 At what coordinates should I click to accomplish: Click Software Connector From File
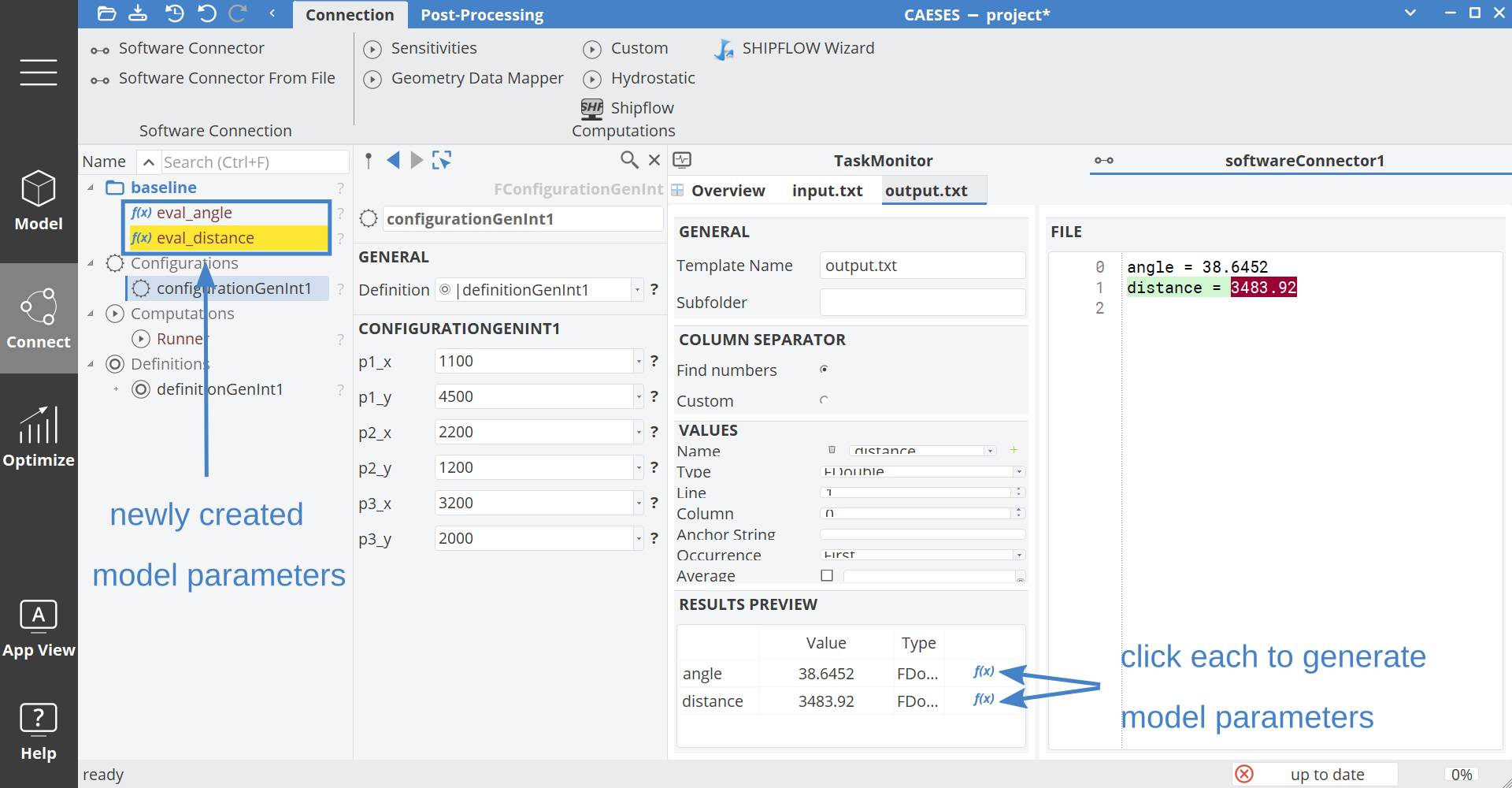pyautogui.click(x=213, y=79)
